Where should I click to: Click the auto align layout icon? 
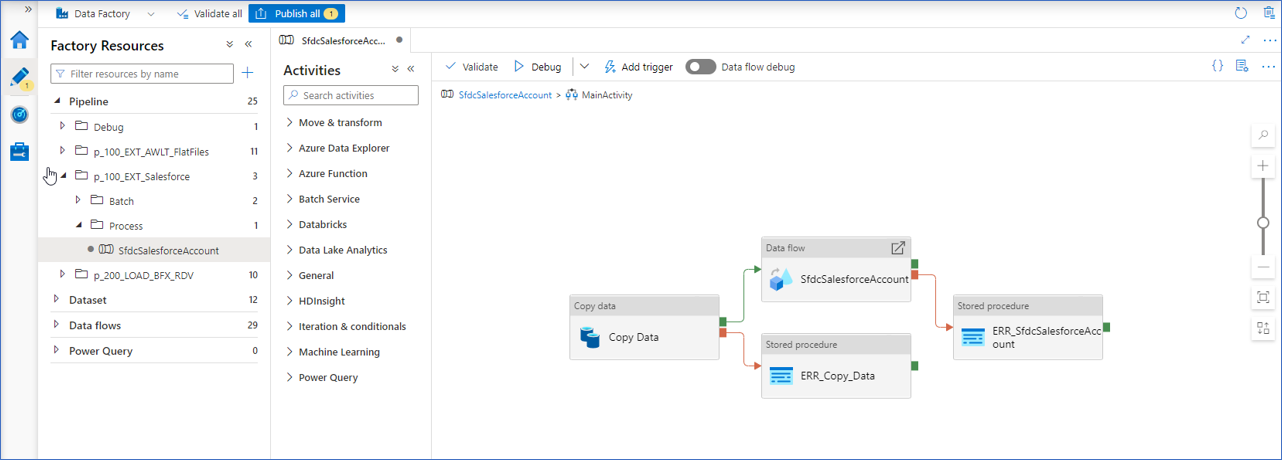click(1264, 327)
